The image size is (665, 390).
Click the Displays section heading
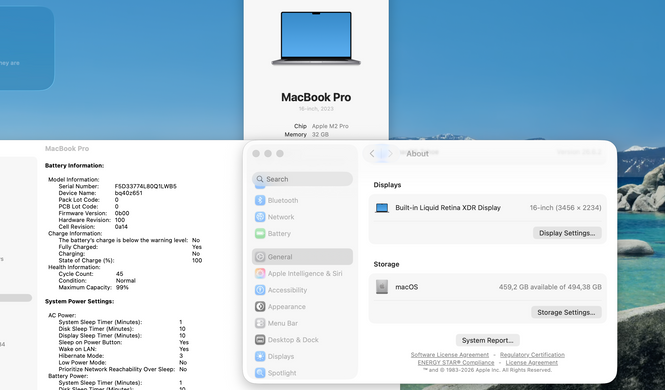387,185
